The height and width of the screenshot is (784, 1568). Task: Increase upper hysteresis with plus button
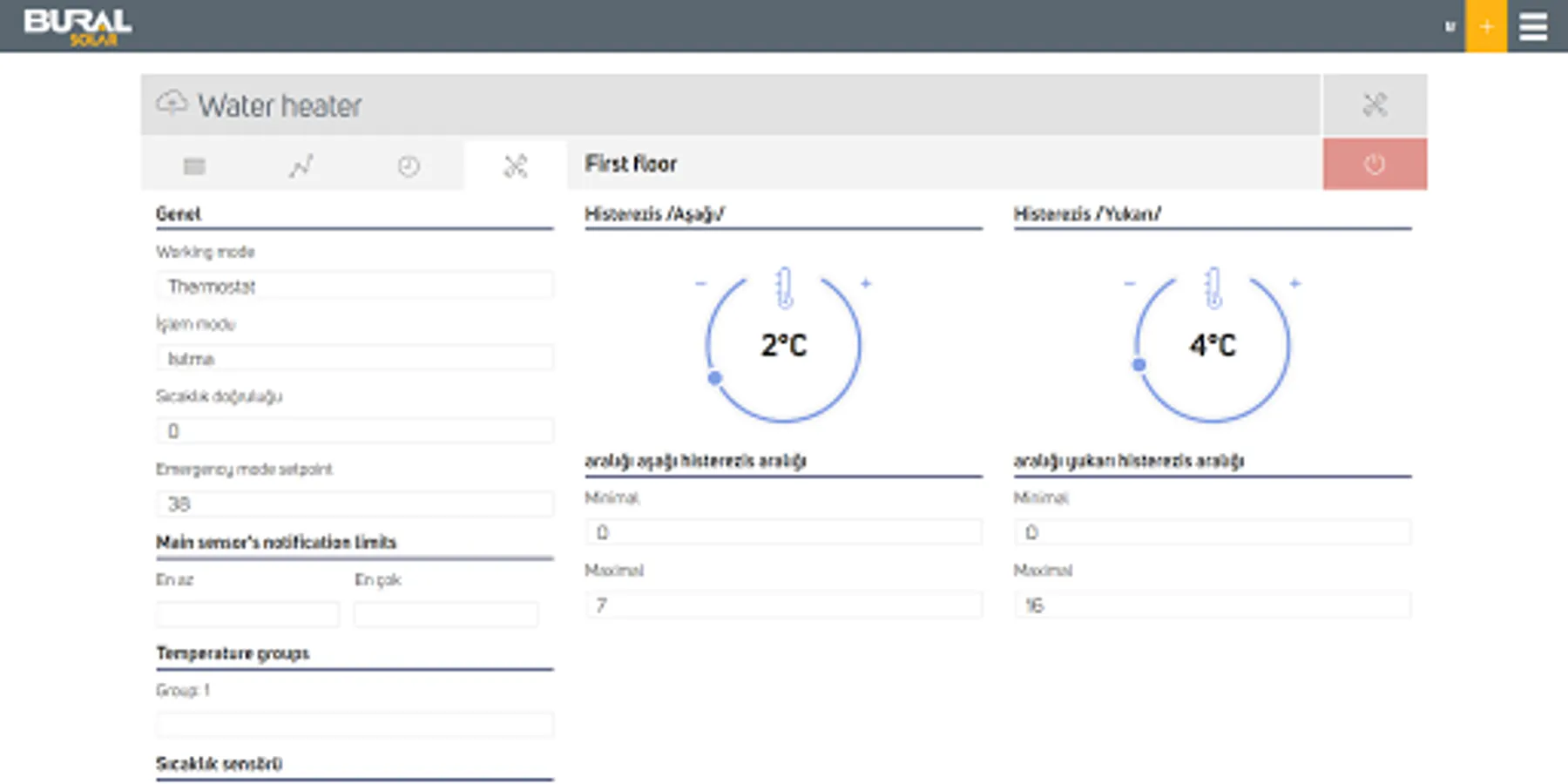tap(1294, 283)
